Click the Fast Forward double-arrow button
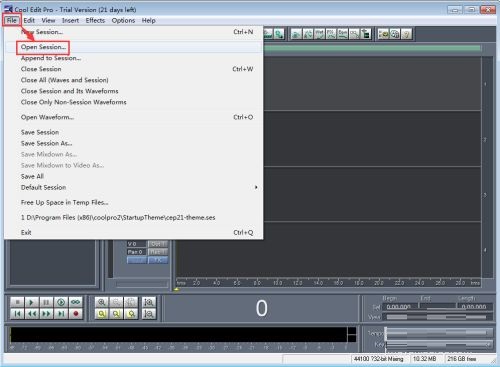This screenshot has width=500, height=367. pyautogui.click(x=46, y=314)
